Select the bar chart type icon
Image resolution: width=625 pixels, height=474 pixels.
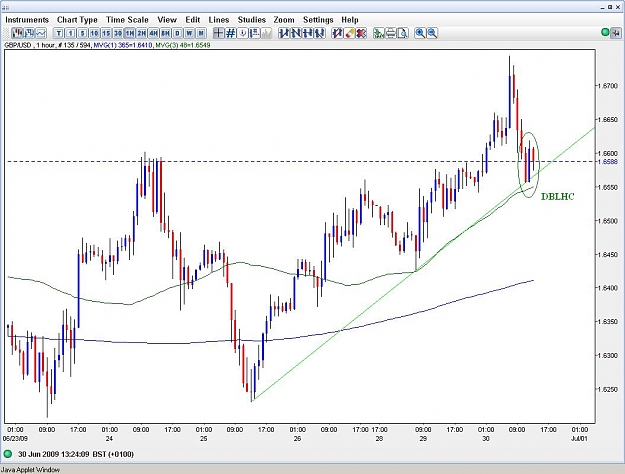pos(29,33)
